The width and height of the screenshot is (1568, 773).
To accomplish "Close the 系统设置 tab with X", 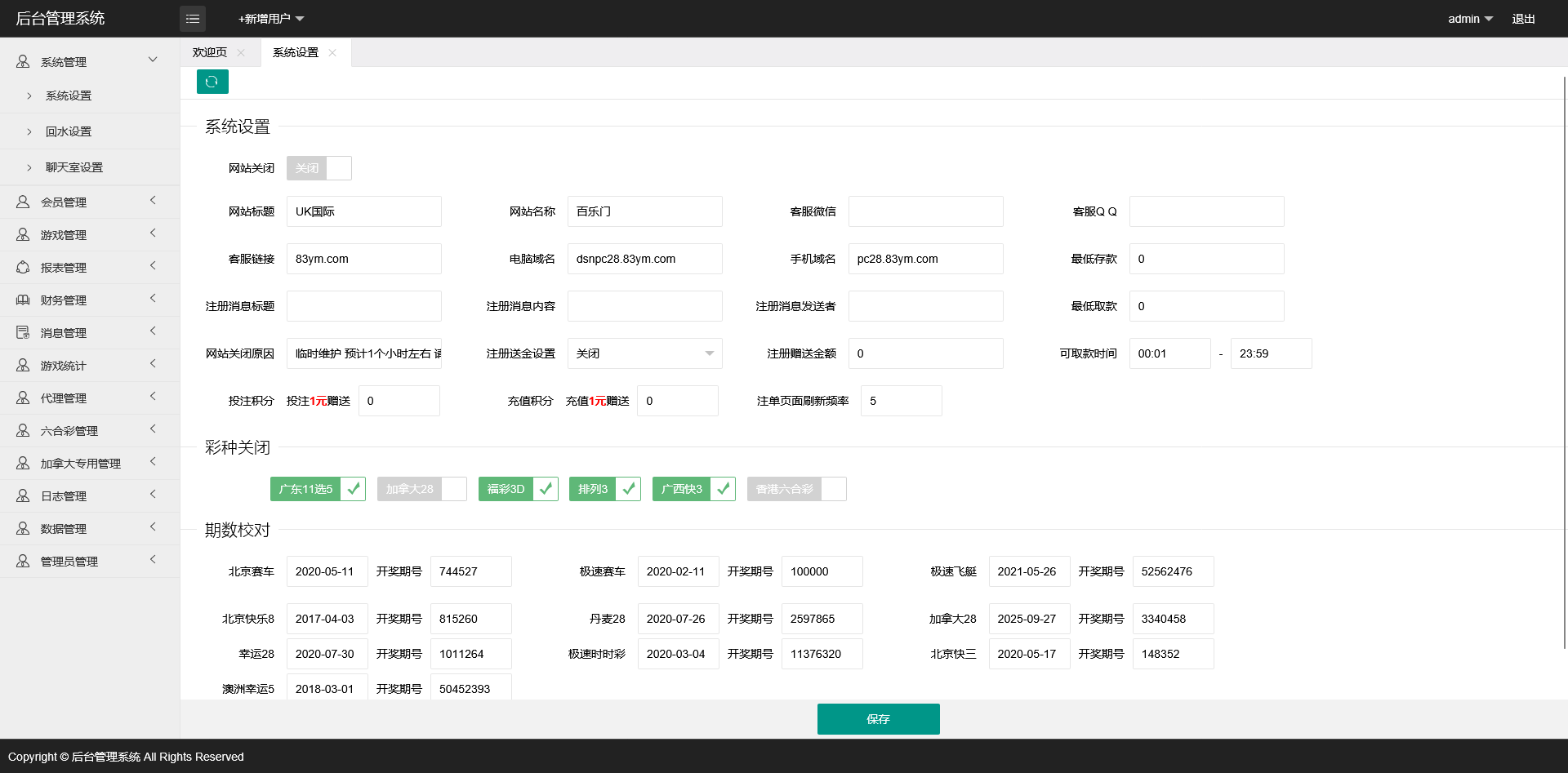I will pyautogui.click(x=332, y=53).
